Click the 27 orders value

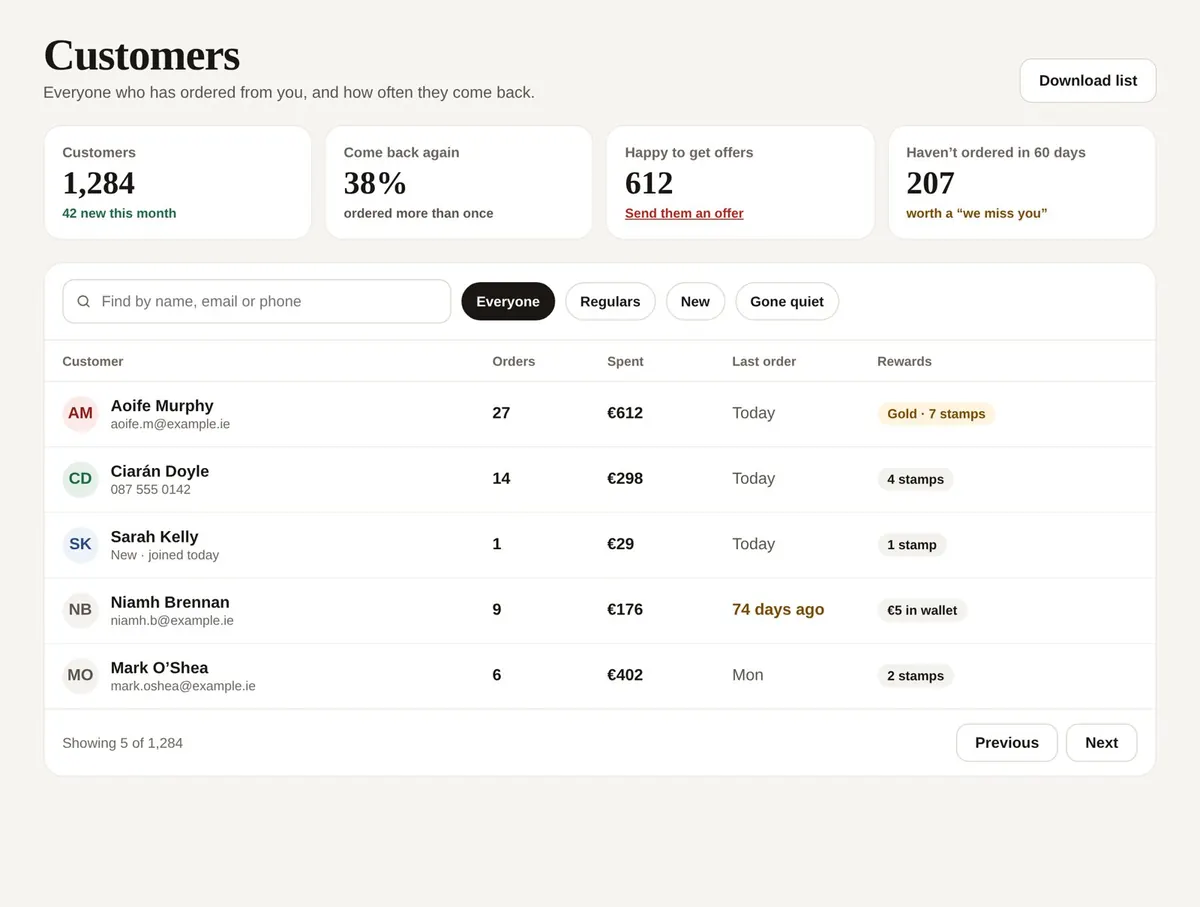pyautogui.click(x=501, y=413)
